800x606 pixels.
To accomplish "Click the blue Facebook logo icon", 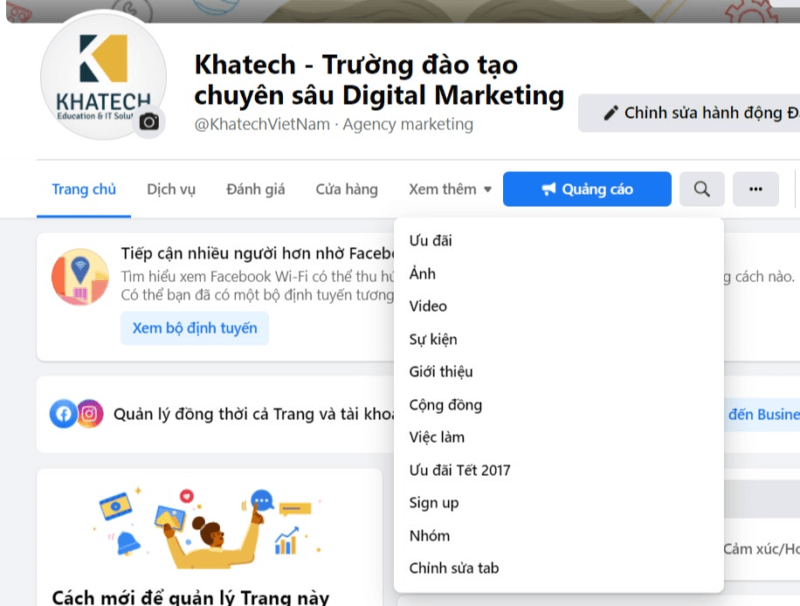I will click(63, 414).
